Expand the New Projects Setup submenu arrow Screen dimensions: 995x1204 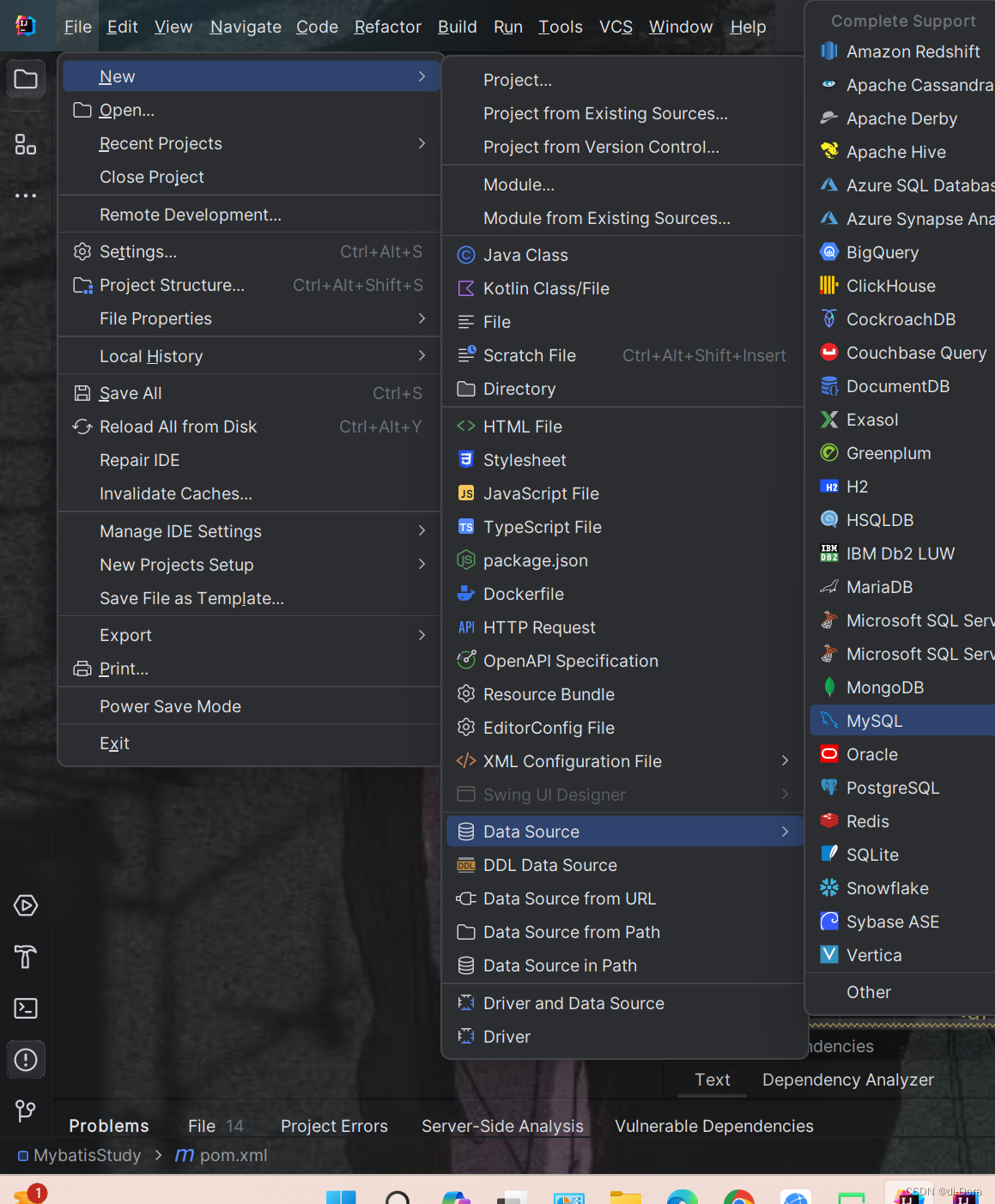point(422,564)
